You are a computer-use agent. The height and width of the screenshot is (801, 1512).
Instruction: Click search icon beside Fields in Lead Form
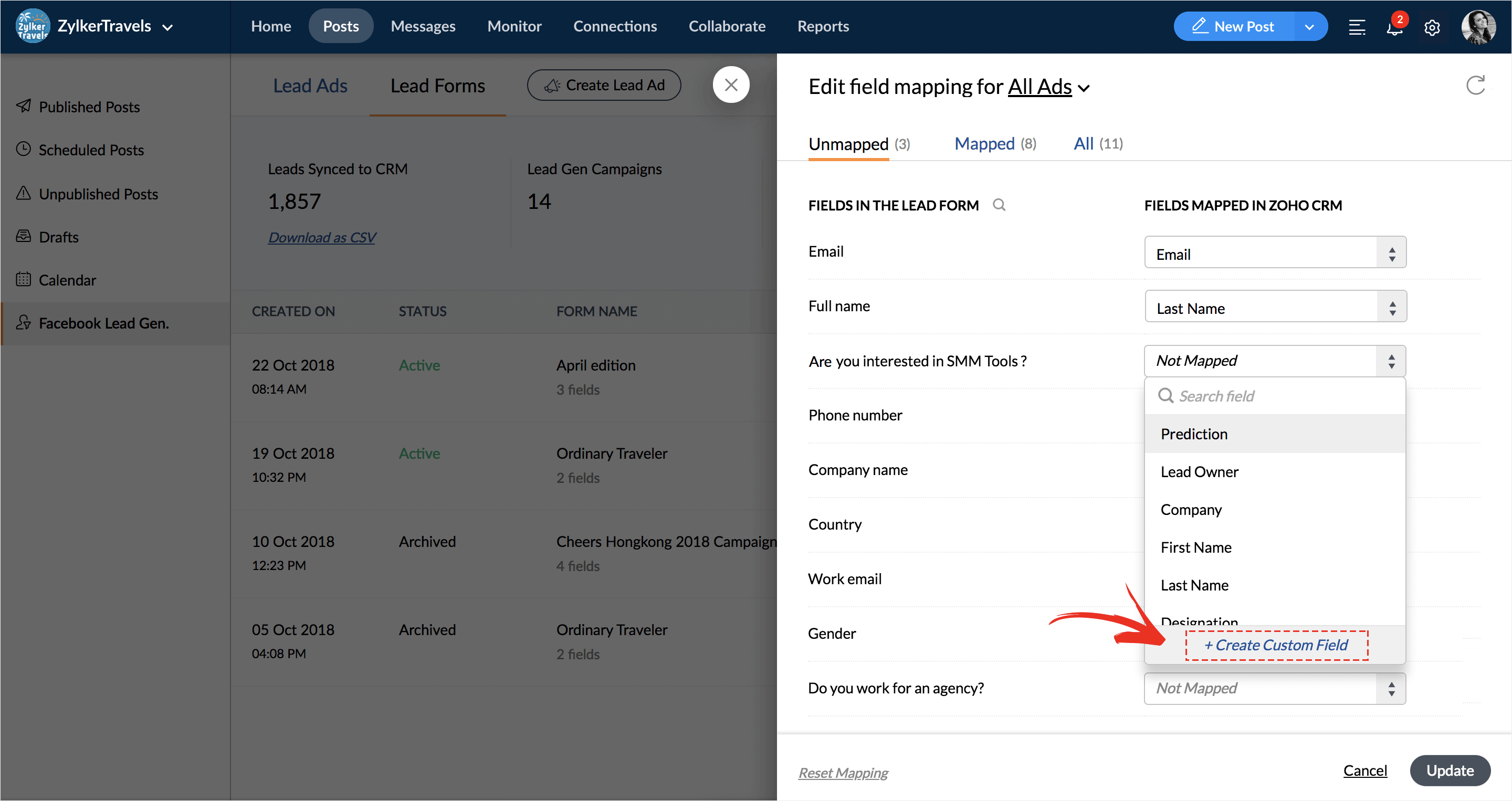click(999, 205)
